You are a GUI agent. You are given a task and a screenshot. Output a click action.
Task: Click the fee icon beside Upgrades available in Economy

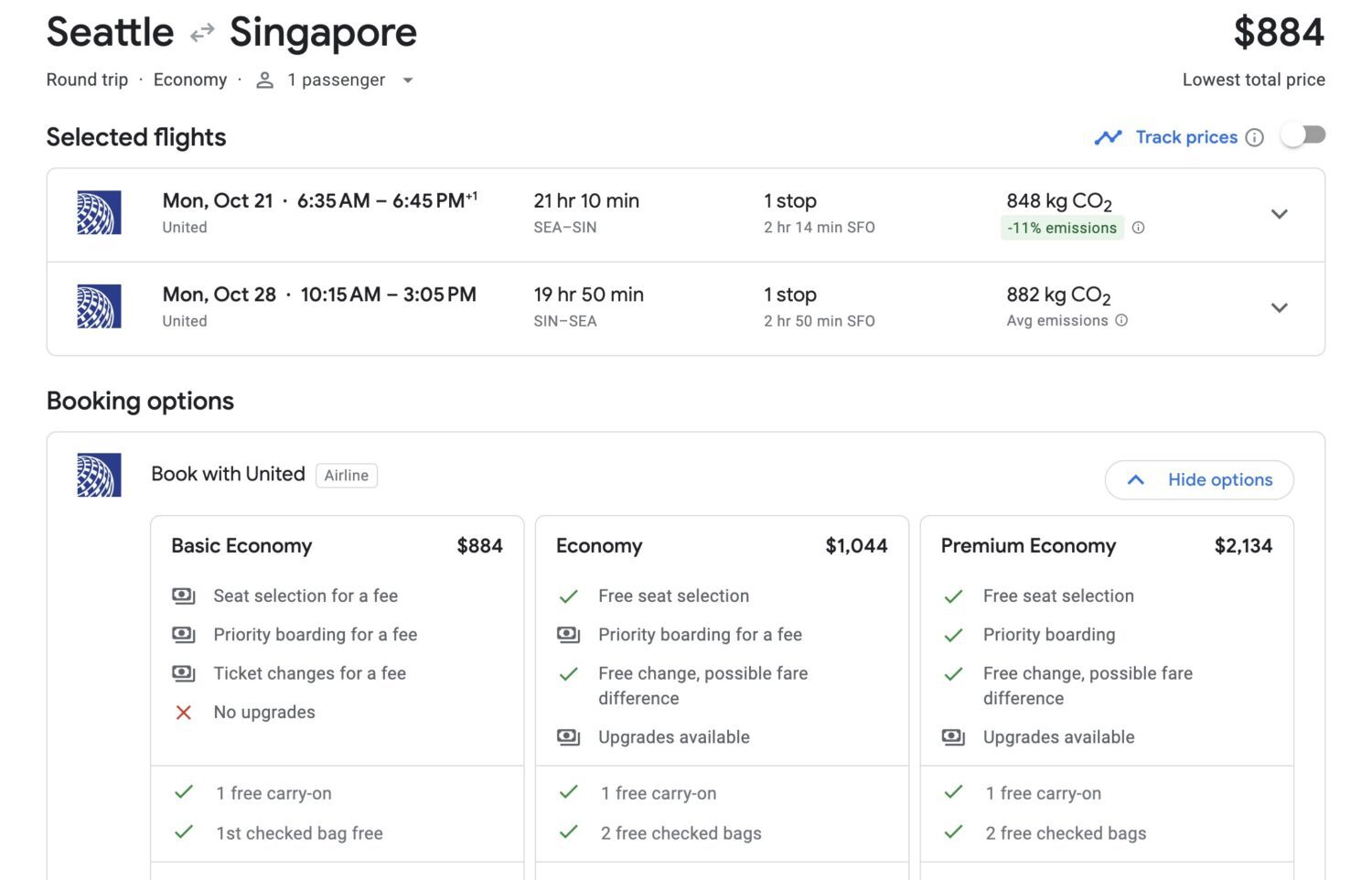[568, 737]
